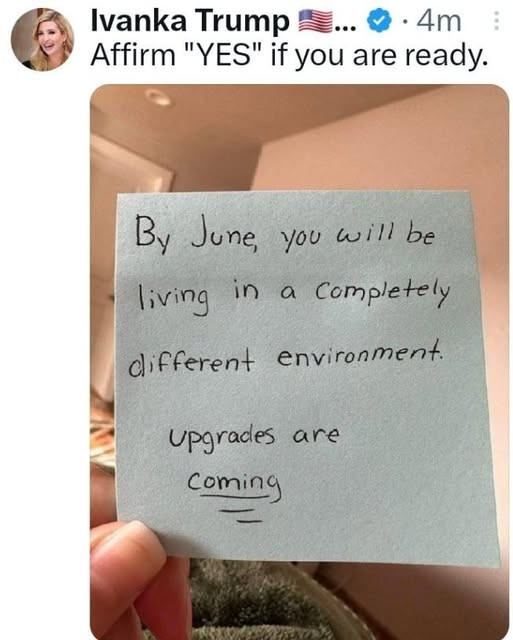This screenshot has width=513, height=640.
Task: Open the three-dot more options menu
Action: pyautogui.click(x=496, y=21)
